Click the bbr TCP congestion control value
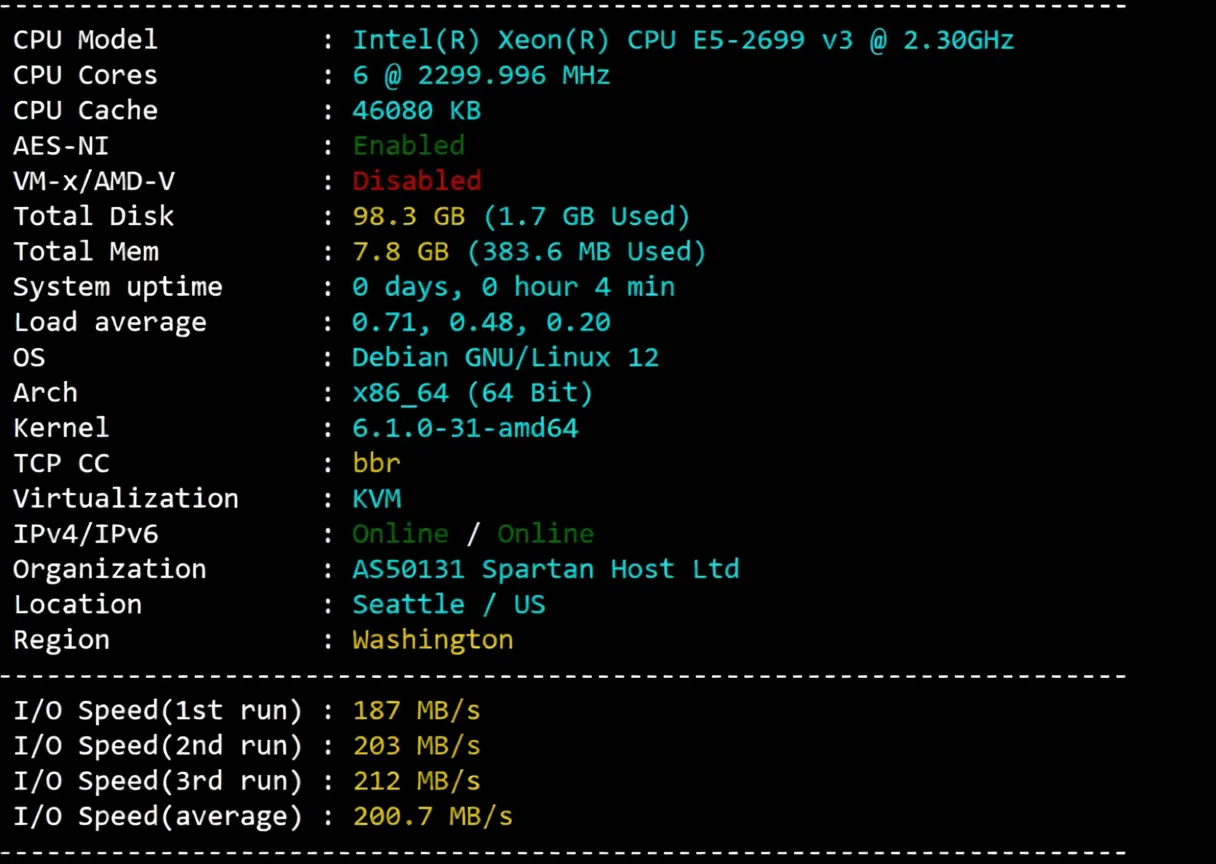1216x864 pixels. coord(376,463)
